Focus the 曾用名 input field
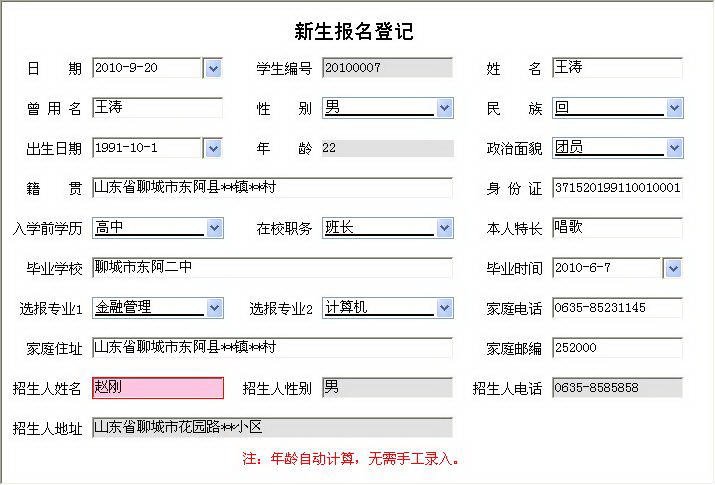 pyautogui.click(x=157, y=108)
